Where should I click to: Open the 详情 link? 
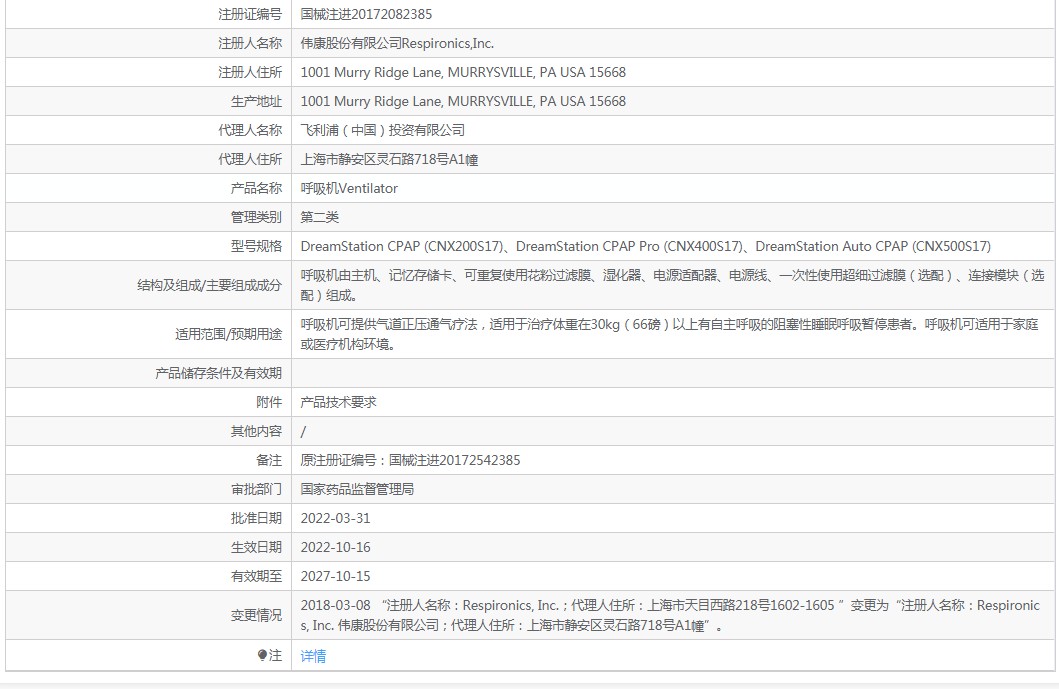tap(313, 656)
